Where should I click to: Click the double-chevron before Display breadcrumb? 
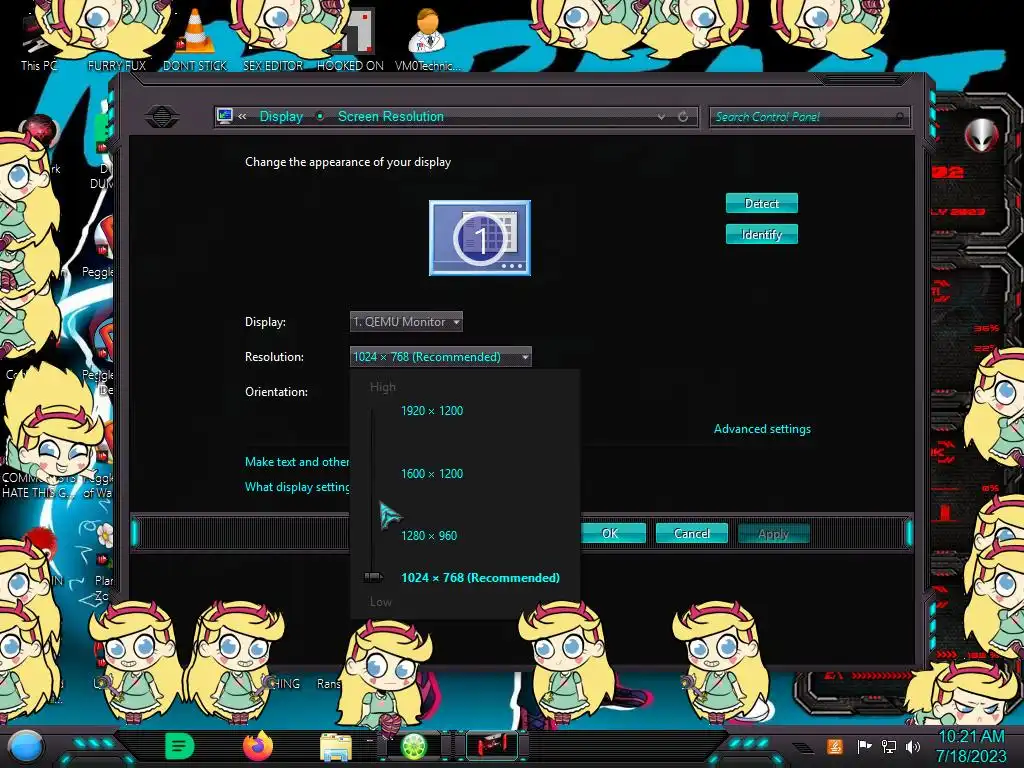tap(242, 116)
